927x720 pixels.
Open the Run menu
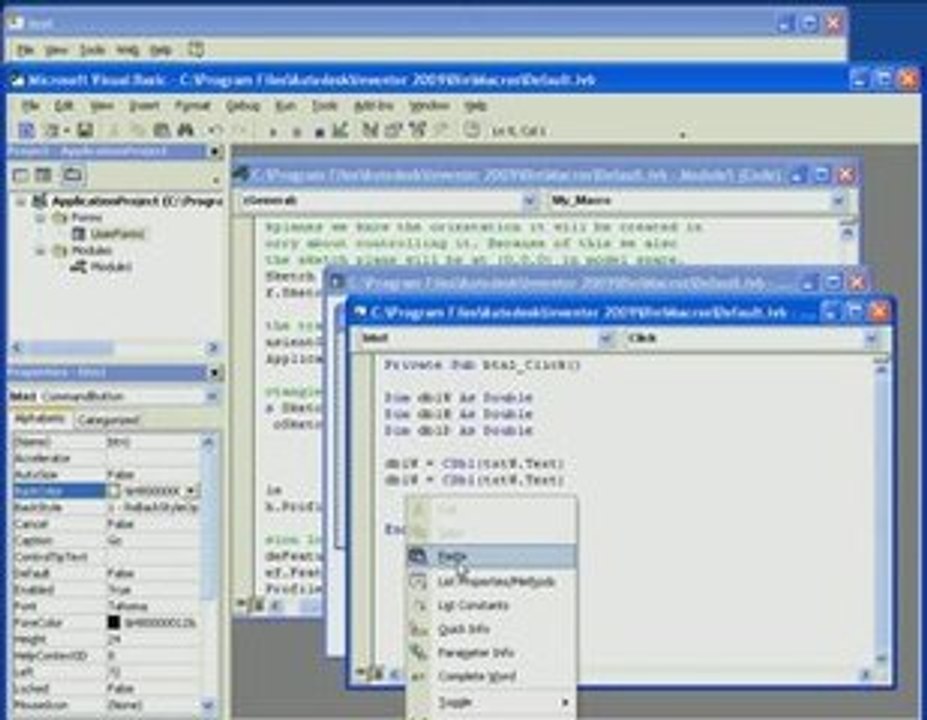click(x=286, y=106)
